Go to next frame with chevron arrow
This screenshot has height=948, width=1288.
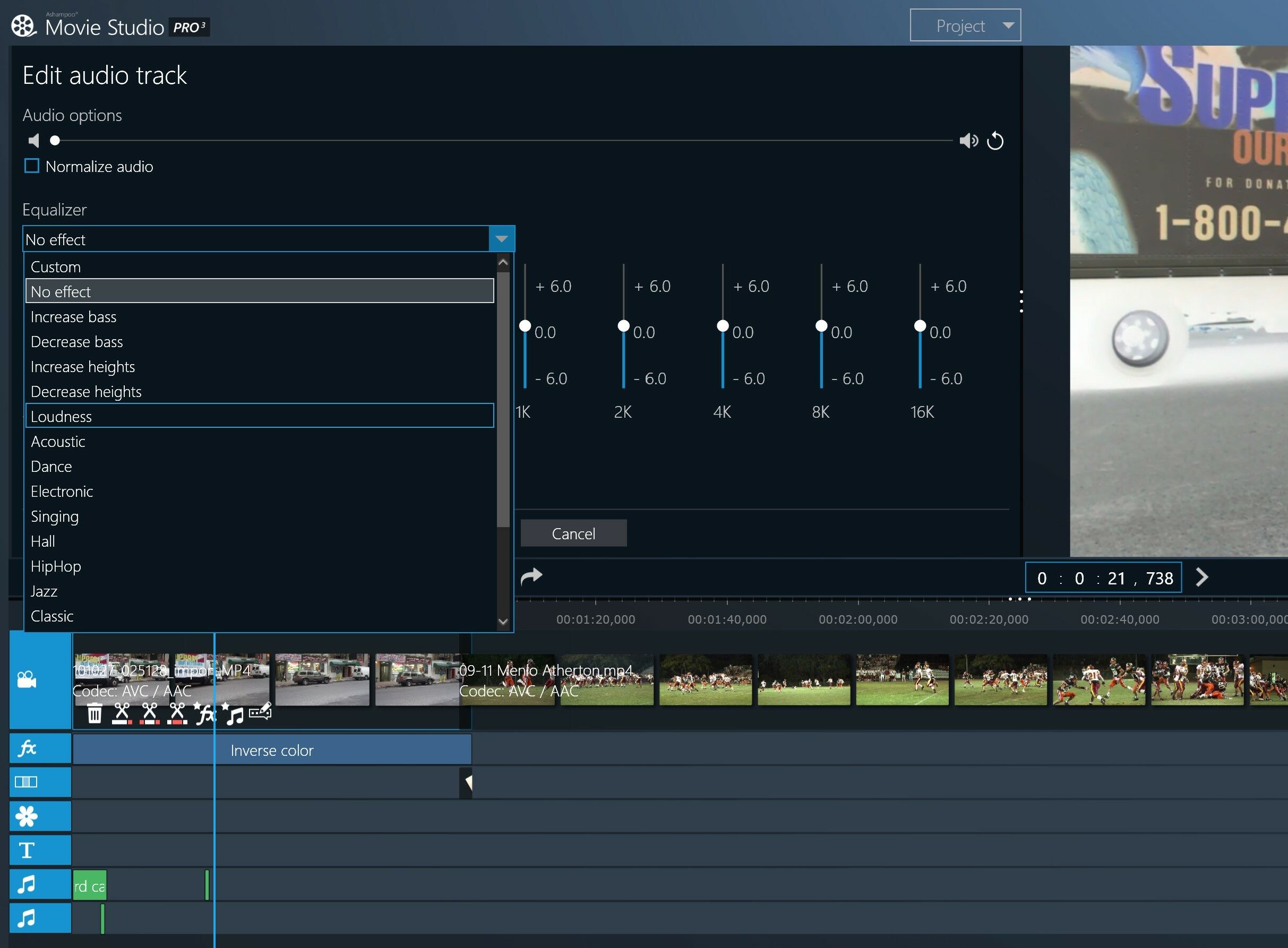click(x=1201, y=578)
